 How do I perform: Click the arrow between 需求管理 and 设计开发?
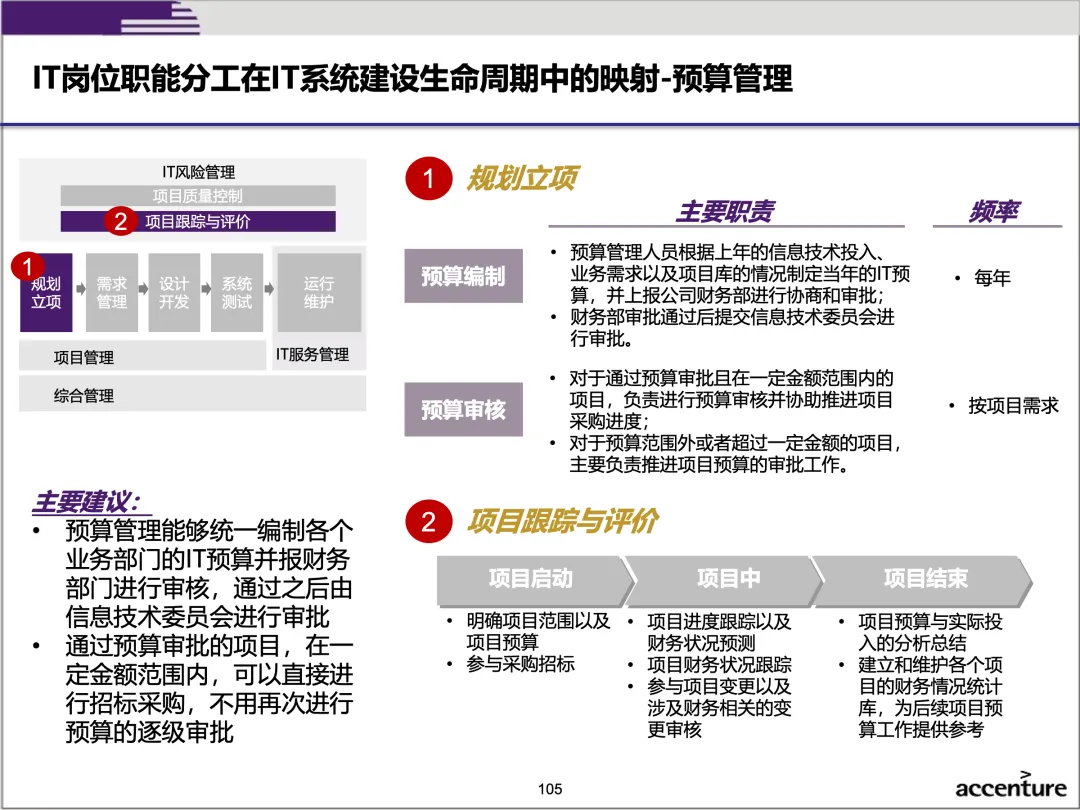[x=143, y=289]
